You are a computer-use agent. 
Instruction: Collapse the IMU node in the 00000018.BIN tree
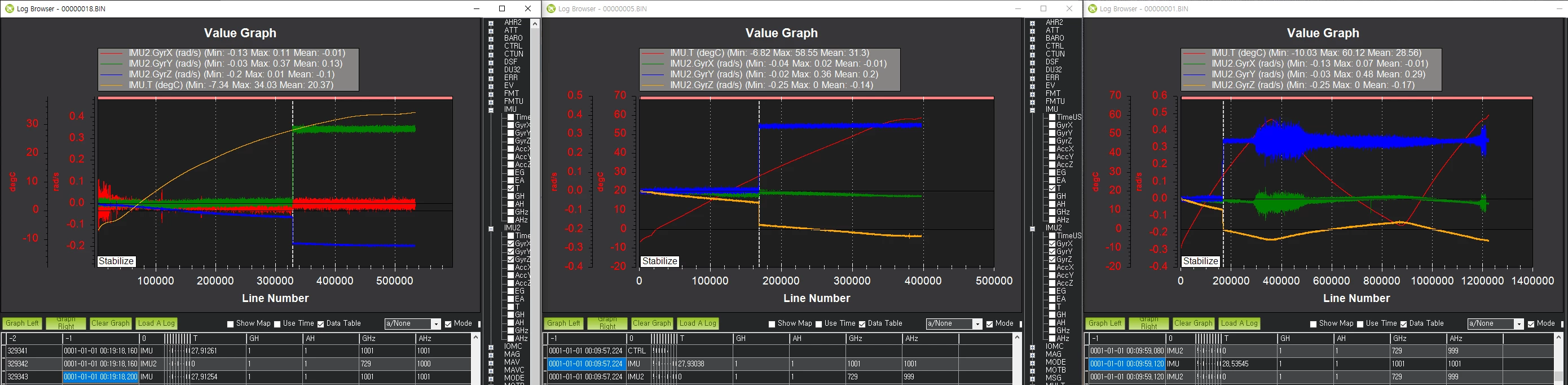tap(491, 110)
